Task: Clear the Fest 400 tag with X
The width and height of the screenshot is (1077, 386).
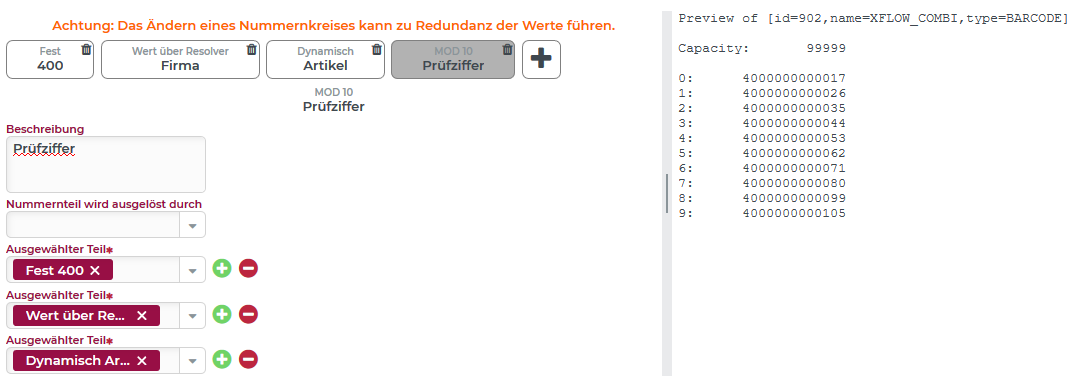Action: (95, 271)
